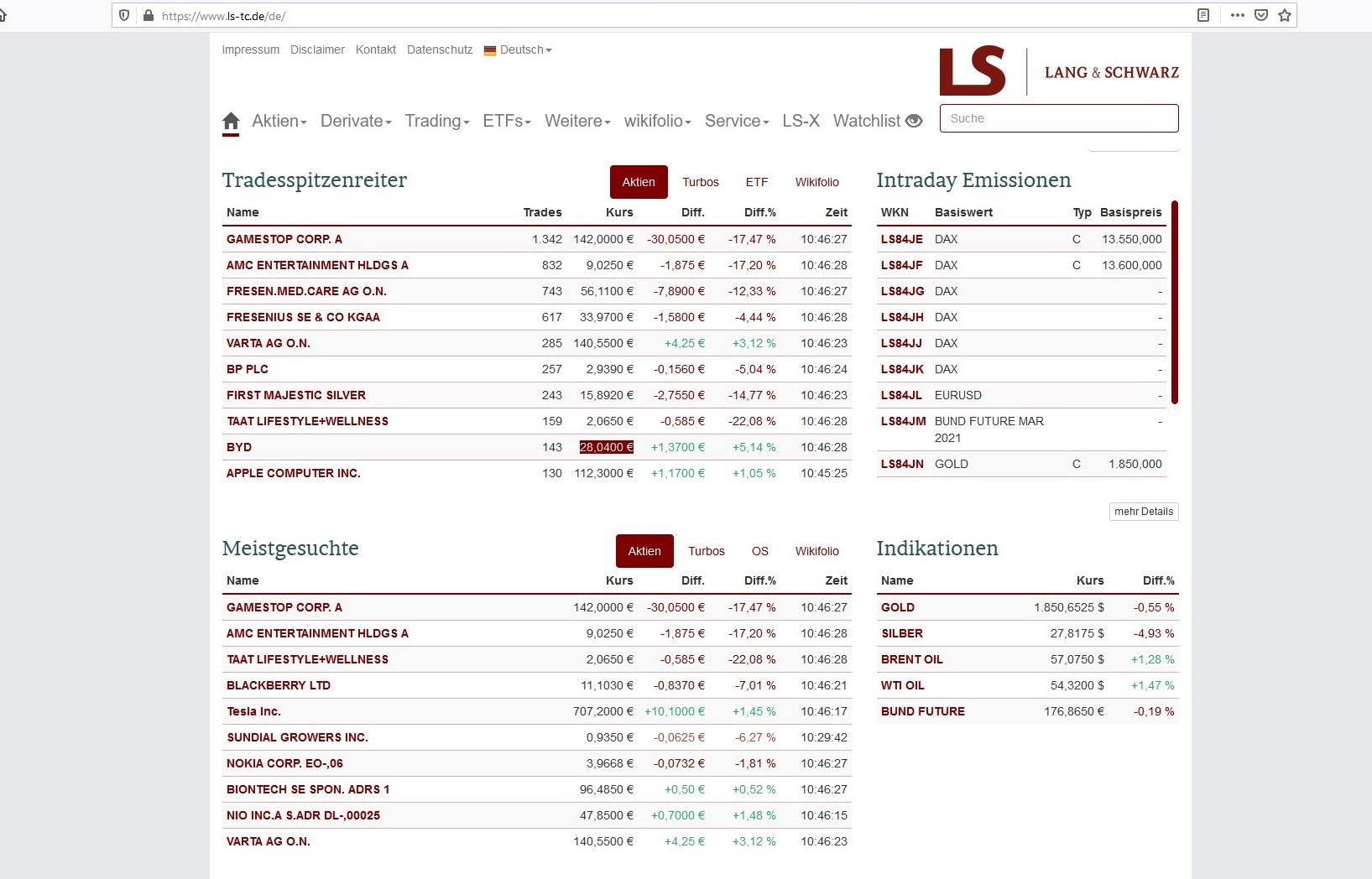1372x879 pixels.
Task: Select Aktien tab in Meistgesuchte
Action: (644, 551)
